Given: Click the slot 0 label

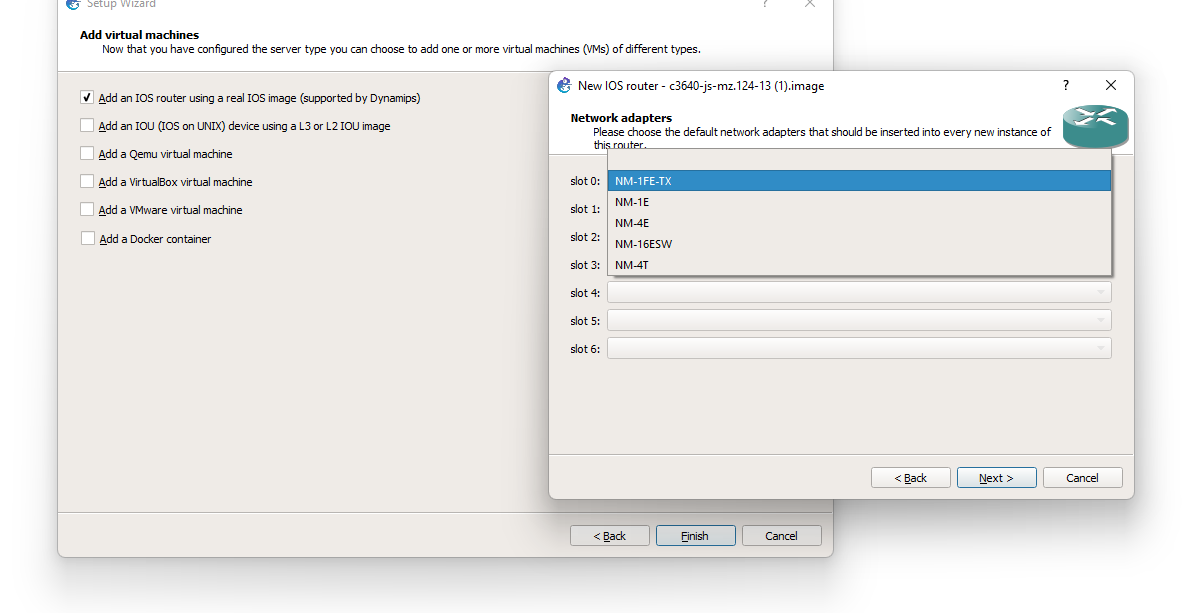Looking at the screenshot, I should click(585, 181).
